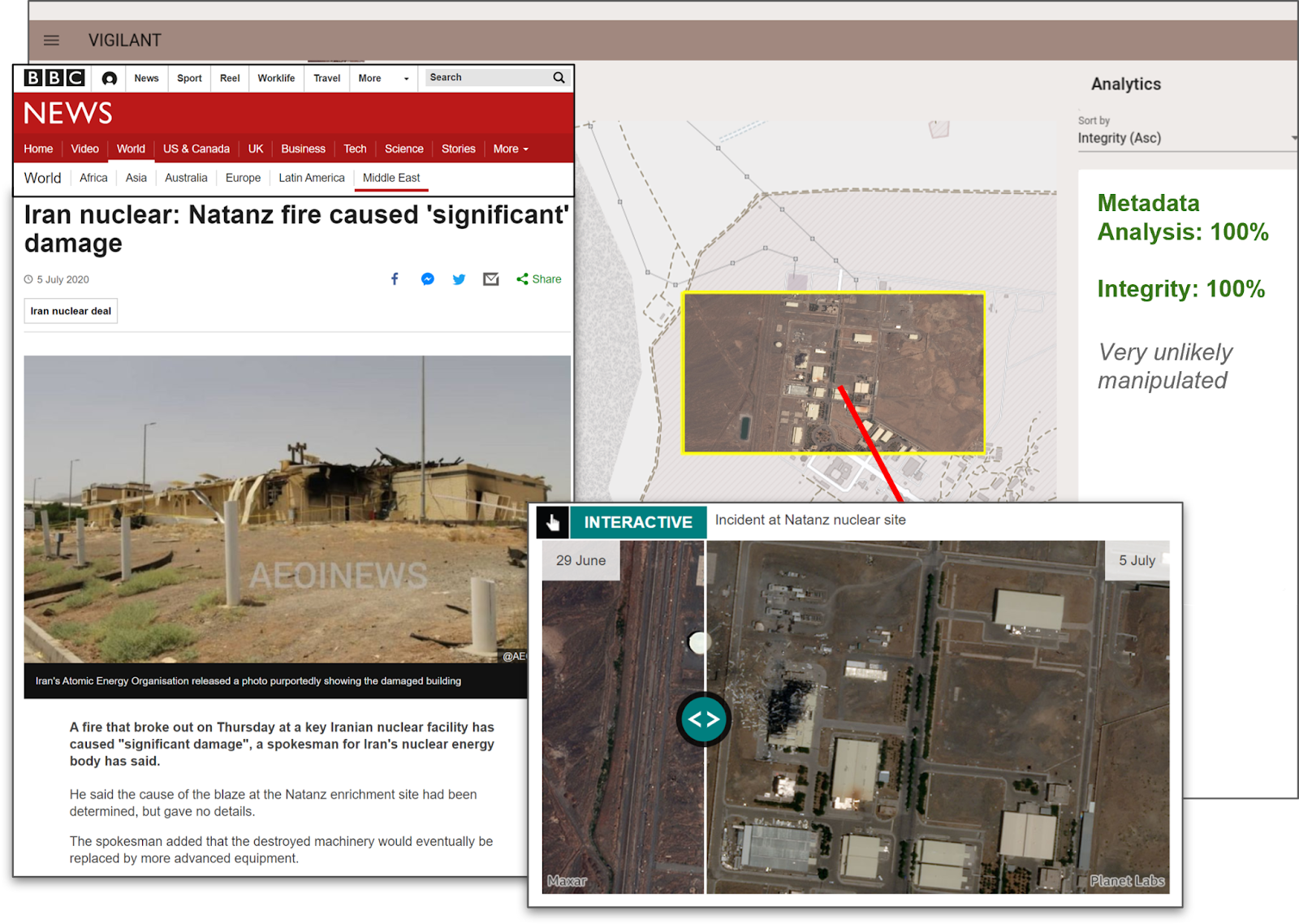Click the BBC logo
Screen dimensions: 1299x924
pyautogui.click(x=54, y=78)
